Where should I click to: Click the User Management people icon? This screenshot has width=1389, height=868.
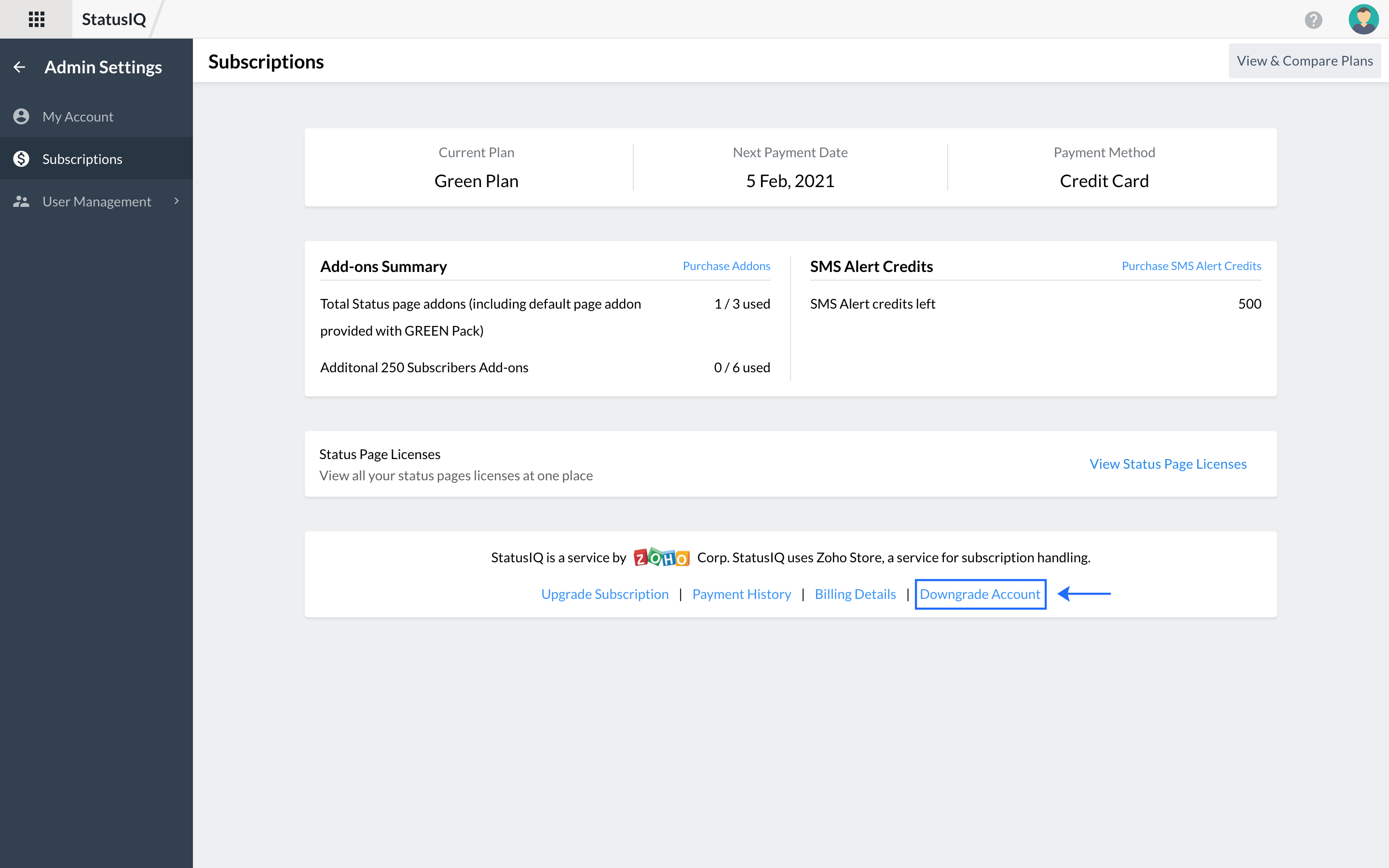pos(21,201)
